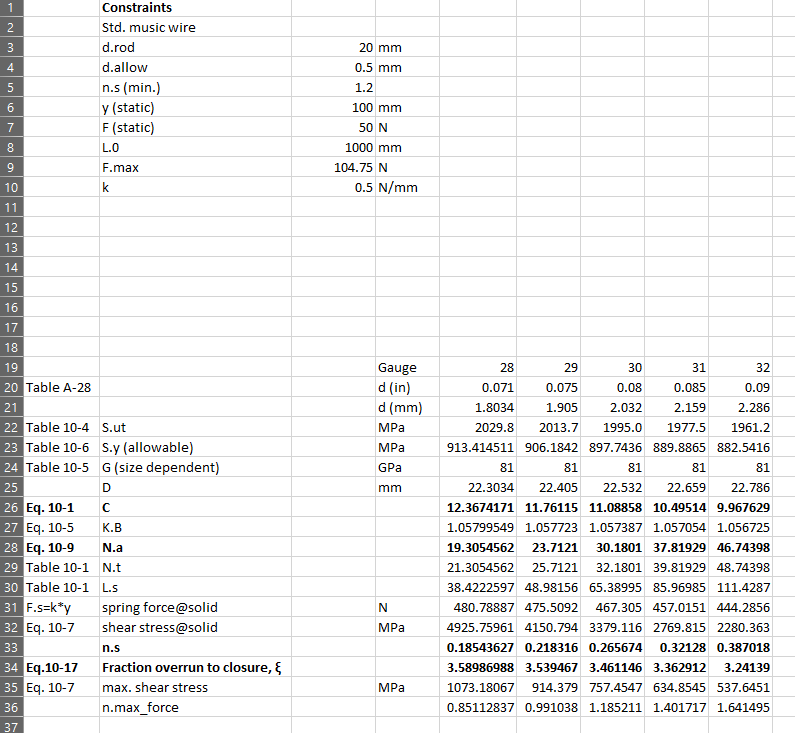Viewport: 795px width, 733px height.
Task: Select the overrun value 3.24139
Action: (740, 668)
